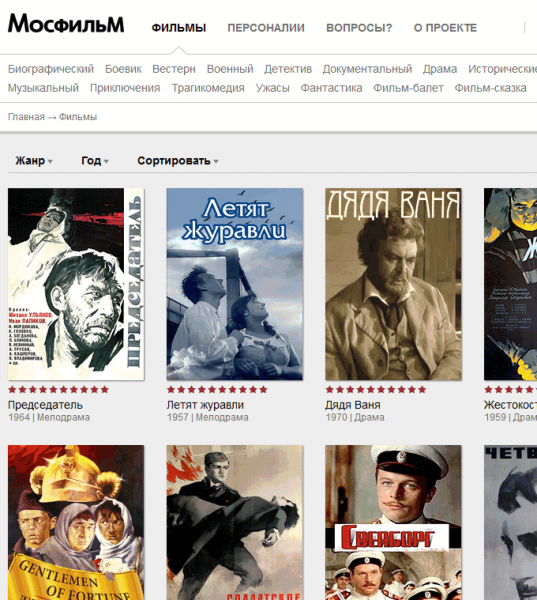Go to Главная breadcrumb
This screenshot has width=537, height=600.
pyautogui.click(x=26, y=117)
